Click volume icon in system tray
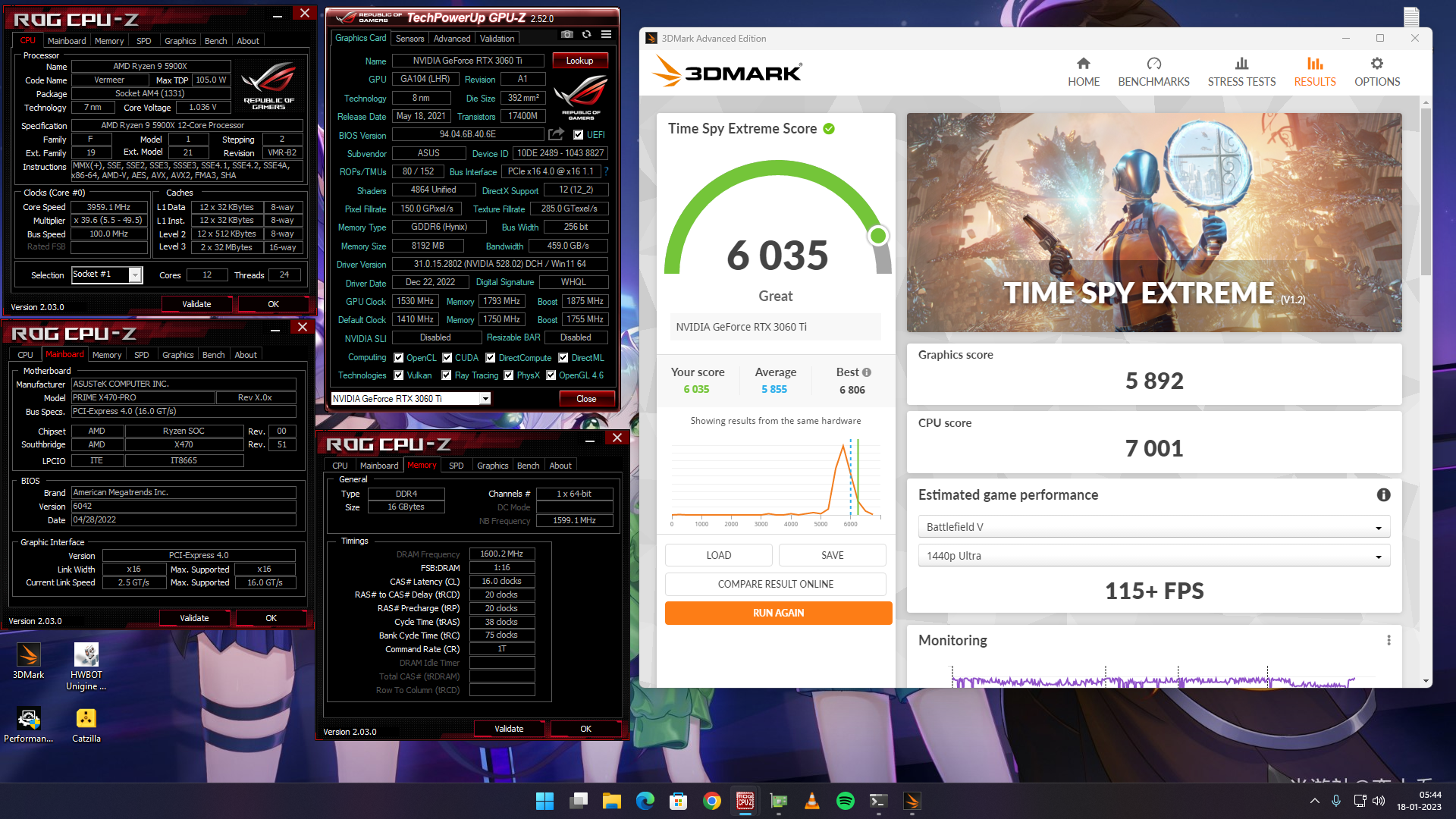Image resolution: width=1456 pixels, height=819 pixels. click(x=1378, y=801)
